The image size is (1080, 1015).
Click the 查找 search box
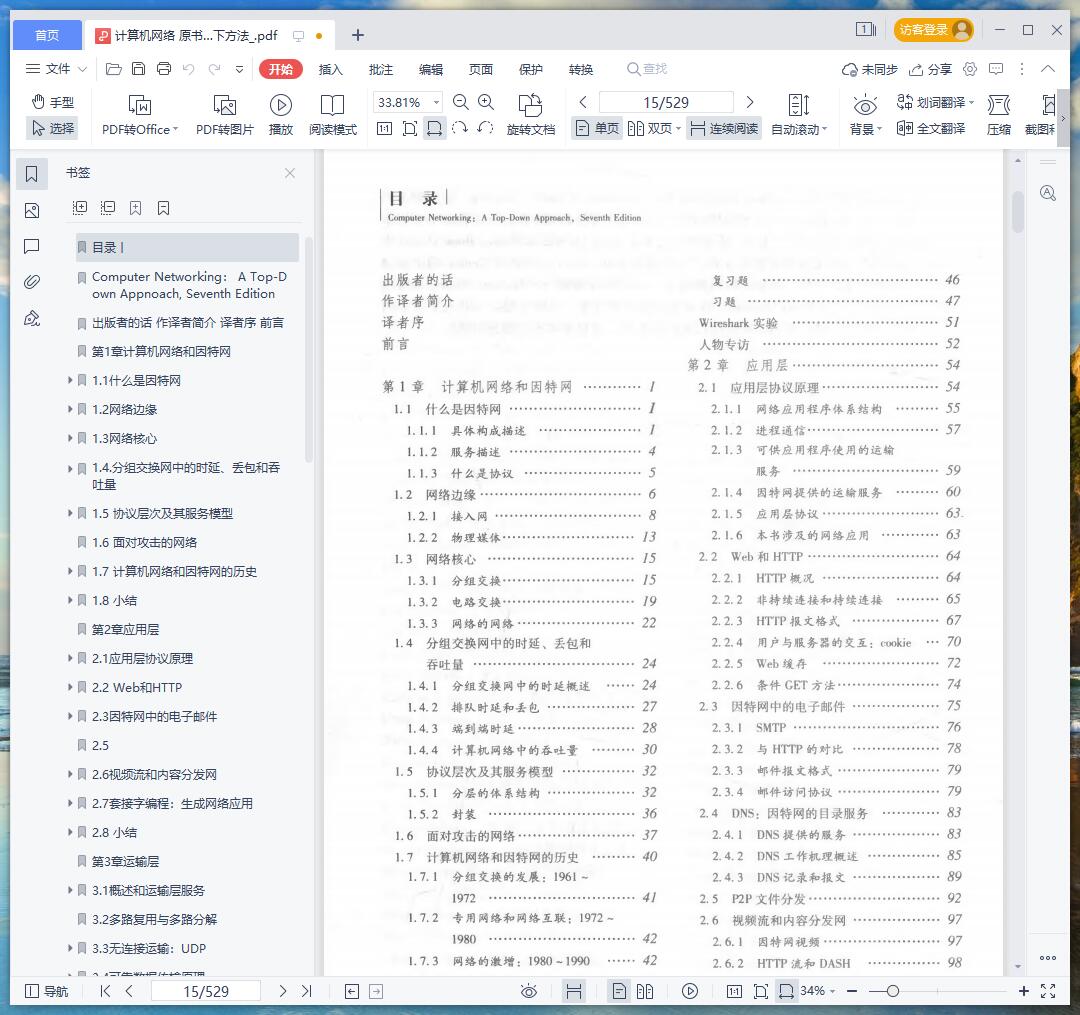pyautogui.click(x=647, y=69)
